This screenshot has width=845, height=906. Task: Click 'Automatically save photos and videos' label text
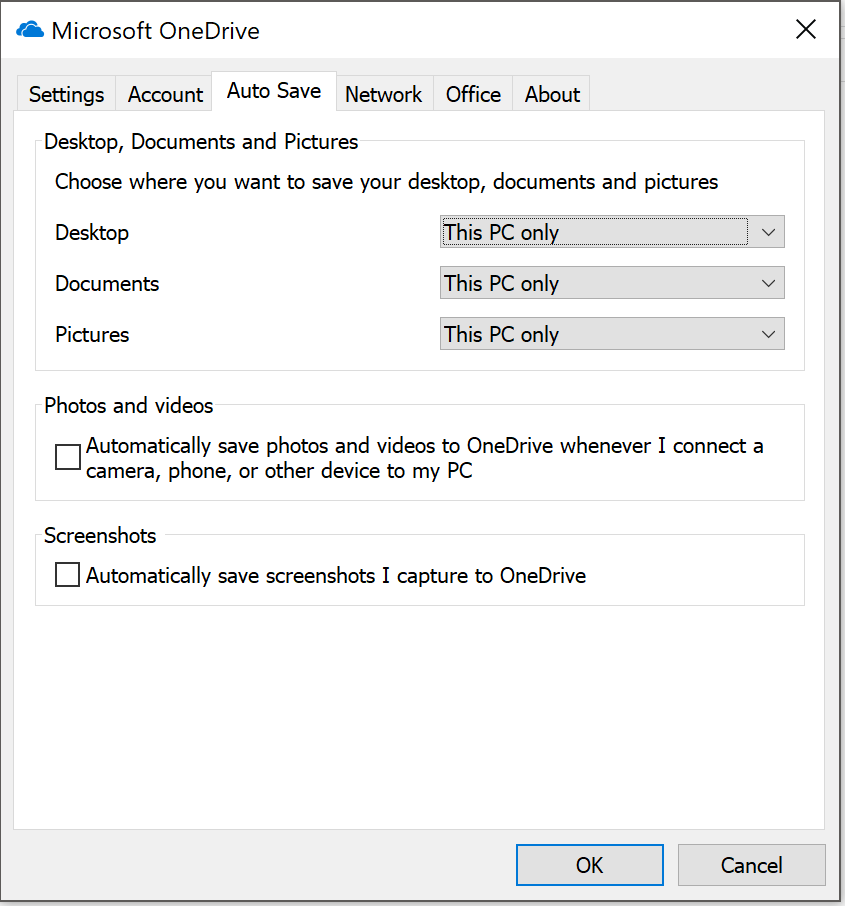point(425,458)
